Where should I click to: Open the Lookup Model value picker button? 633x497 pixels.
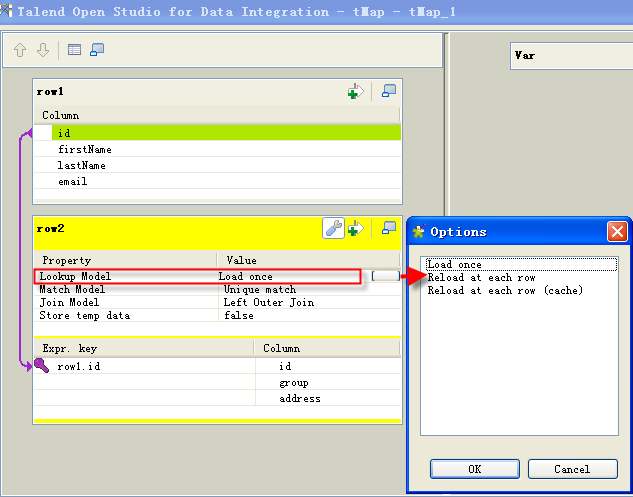[x=384, y=276]
